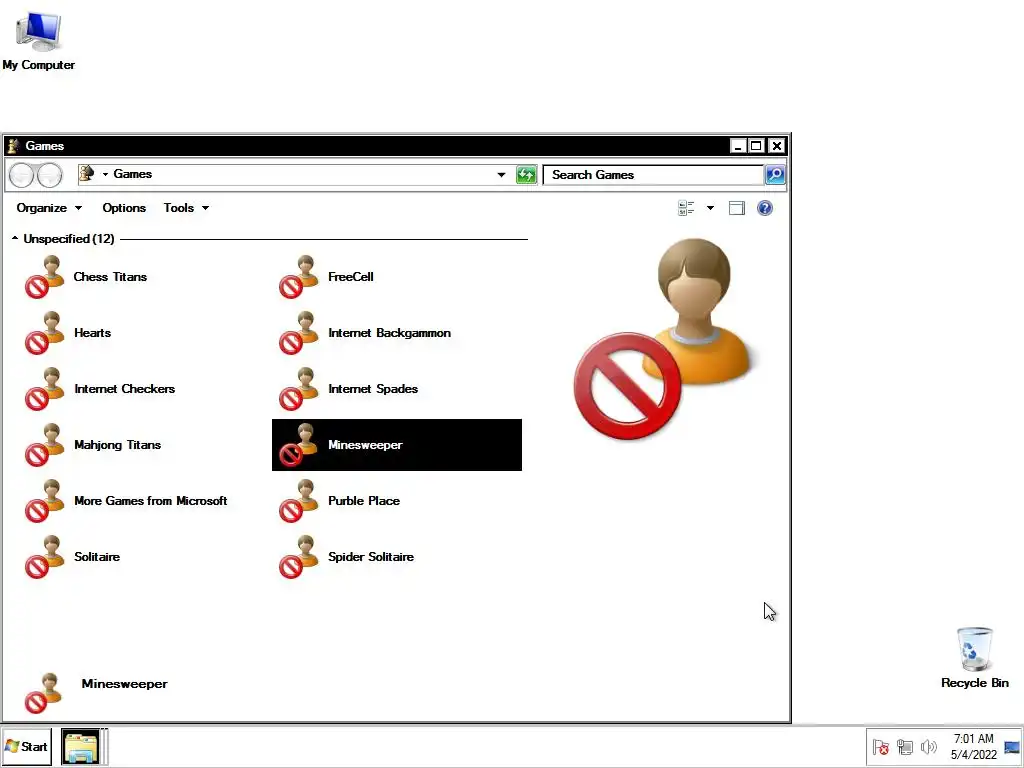Click the Chess Titans label
Viewport: 1024px width, 768px height.
pyautogui.click(x=110, y=277)
